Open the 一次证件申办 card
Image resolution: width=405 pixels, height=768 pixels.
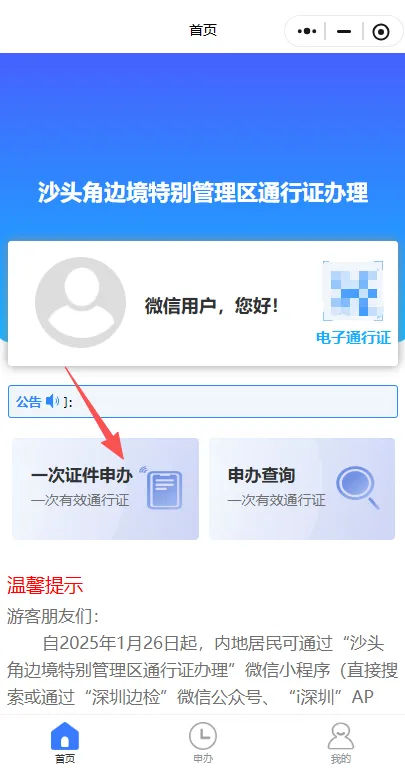pyautogui.click(x=105, y=489)
